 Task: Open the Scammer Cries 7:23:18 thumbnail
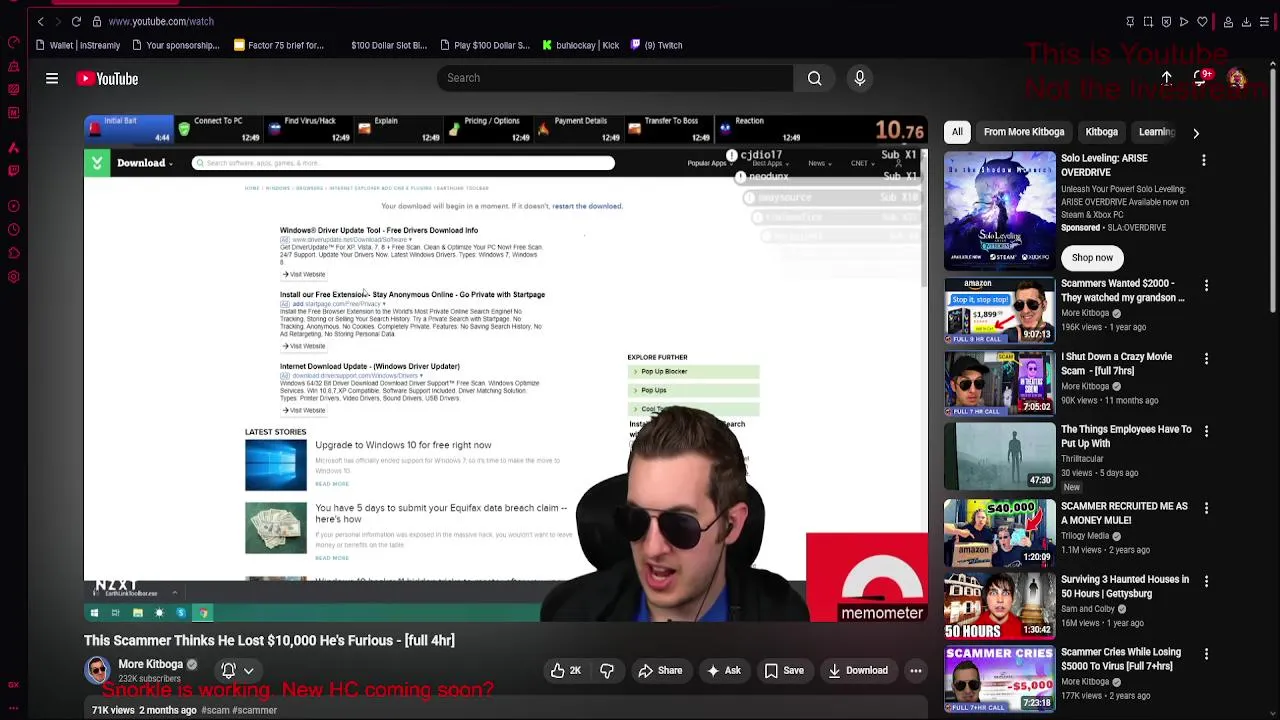999,678
